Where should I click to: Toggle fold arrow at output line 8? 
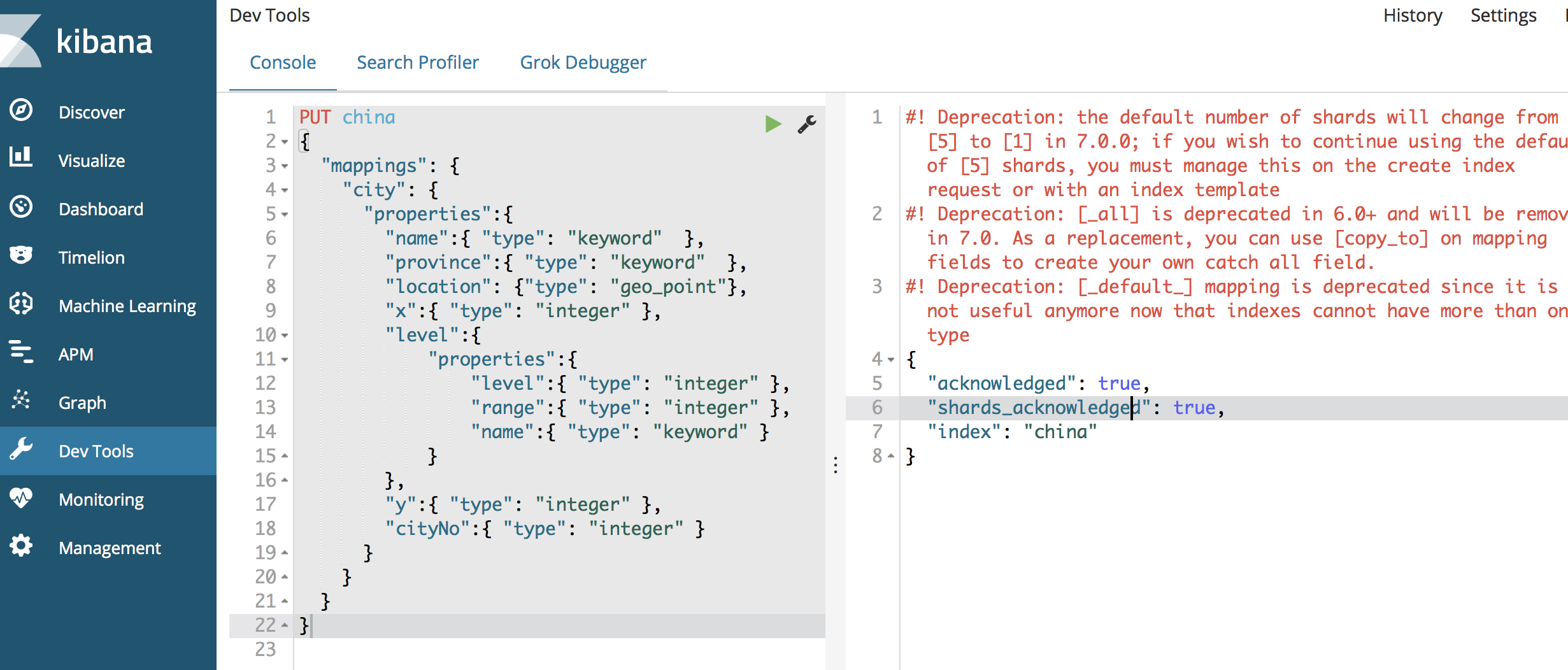tap(891, 455)
